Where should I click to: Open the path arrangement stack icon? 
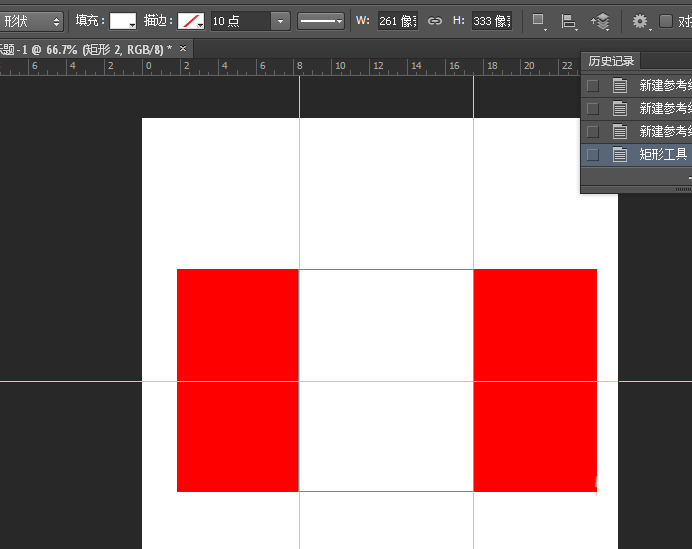tap(600, 21)
